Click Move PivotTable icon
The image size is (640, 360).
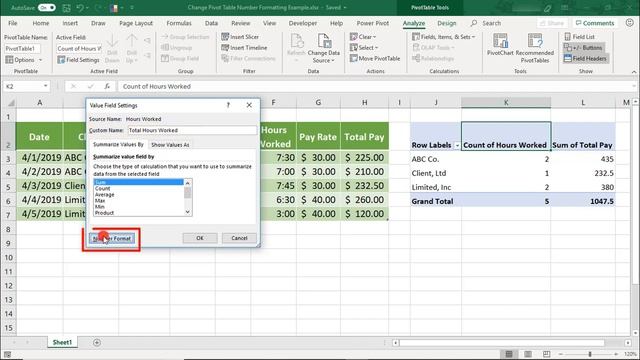click(353, 59)
